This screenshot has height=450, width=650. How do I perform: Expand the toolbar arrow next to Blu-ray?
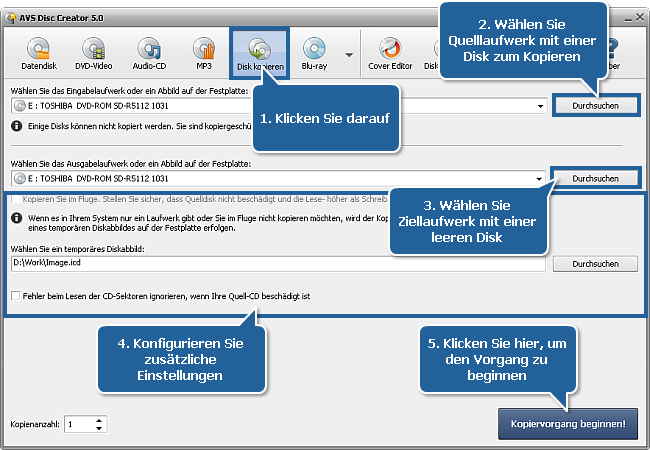click(x=349, y=55)
